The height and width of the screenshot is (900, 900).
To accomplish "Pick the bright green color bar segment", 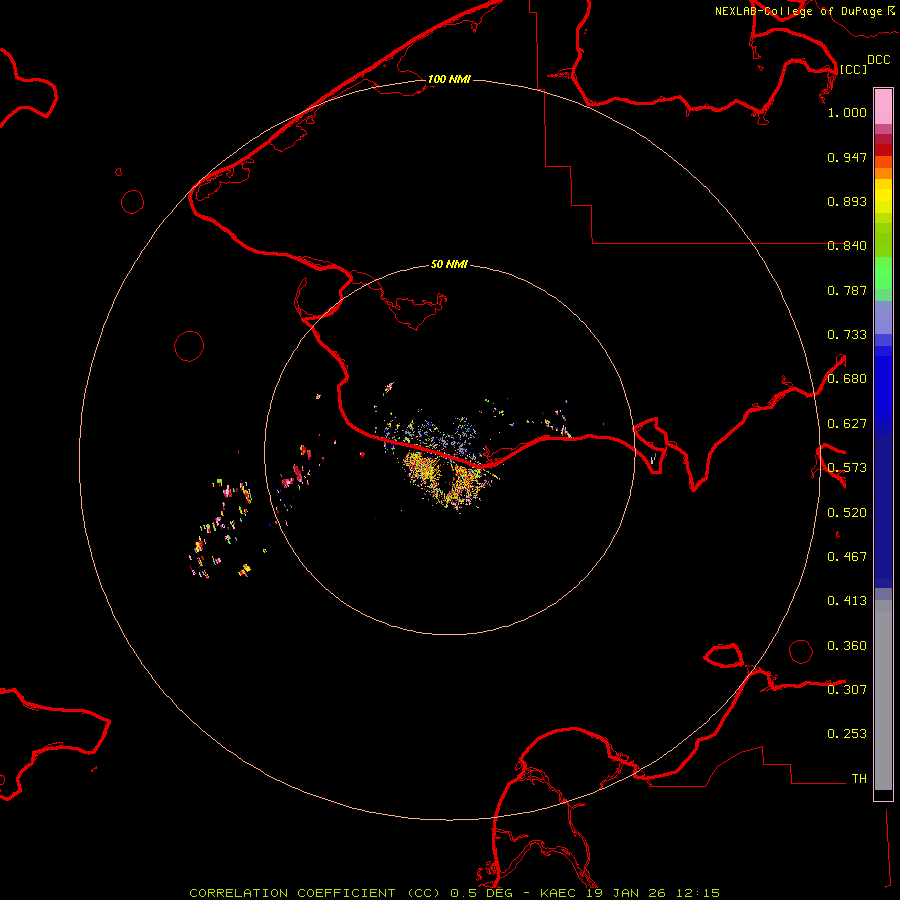I will (x=883, y=278).
